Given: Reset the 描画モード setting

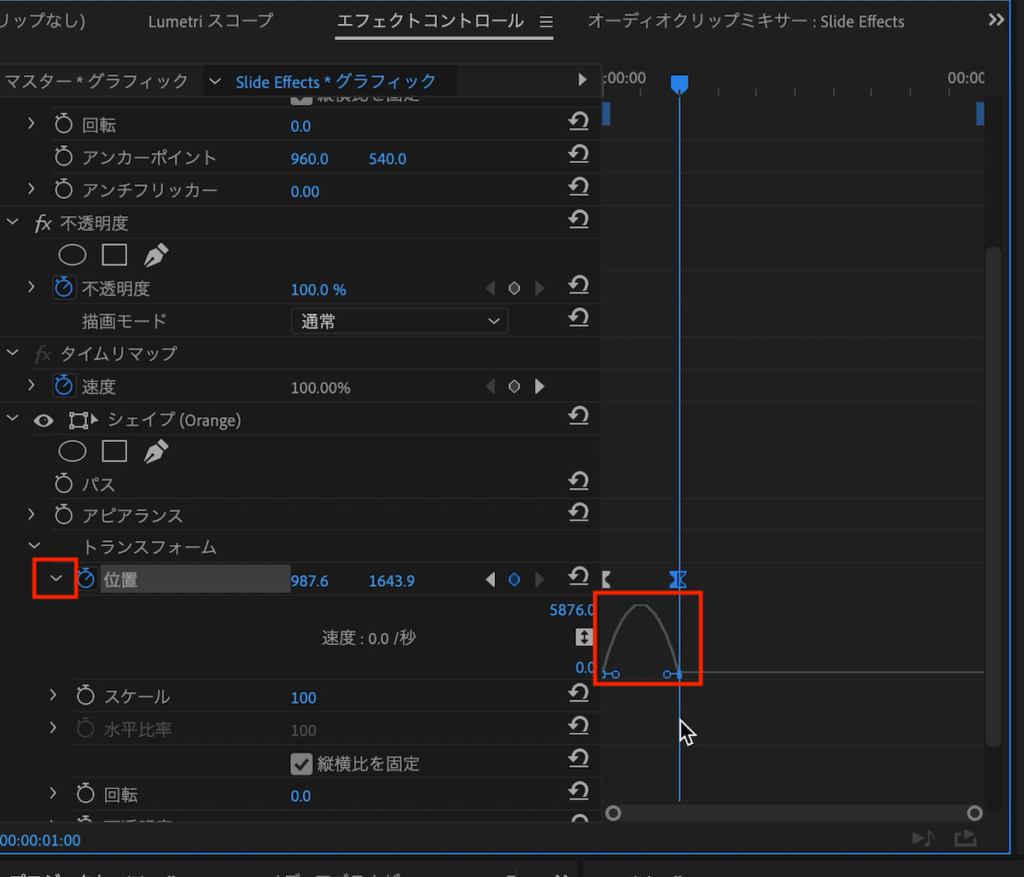Looking at the screenshot, I should pyautogui.click(x=579, y=317).
